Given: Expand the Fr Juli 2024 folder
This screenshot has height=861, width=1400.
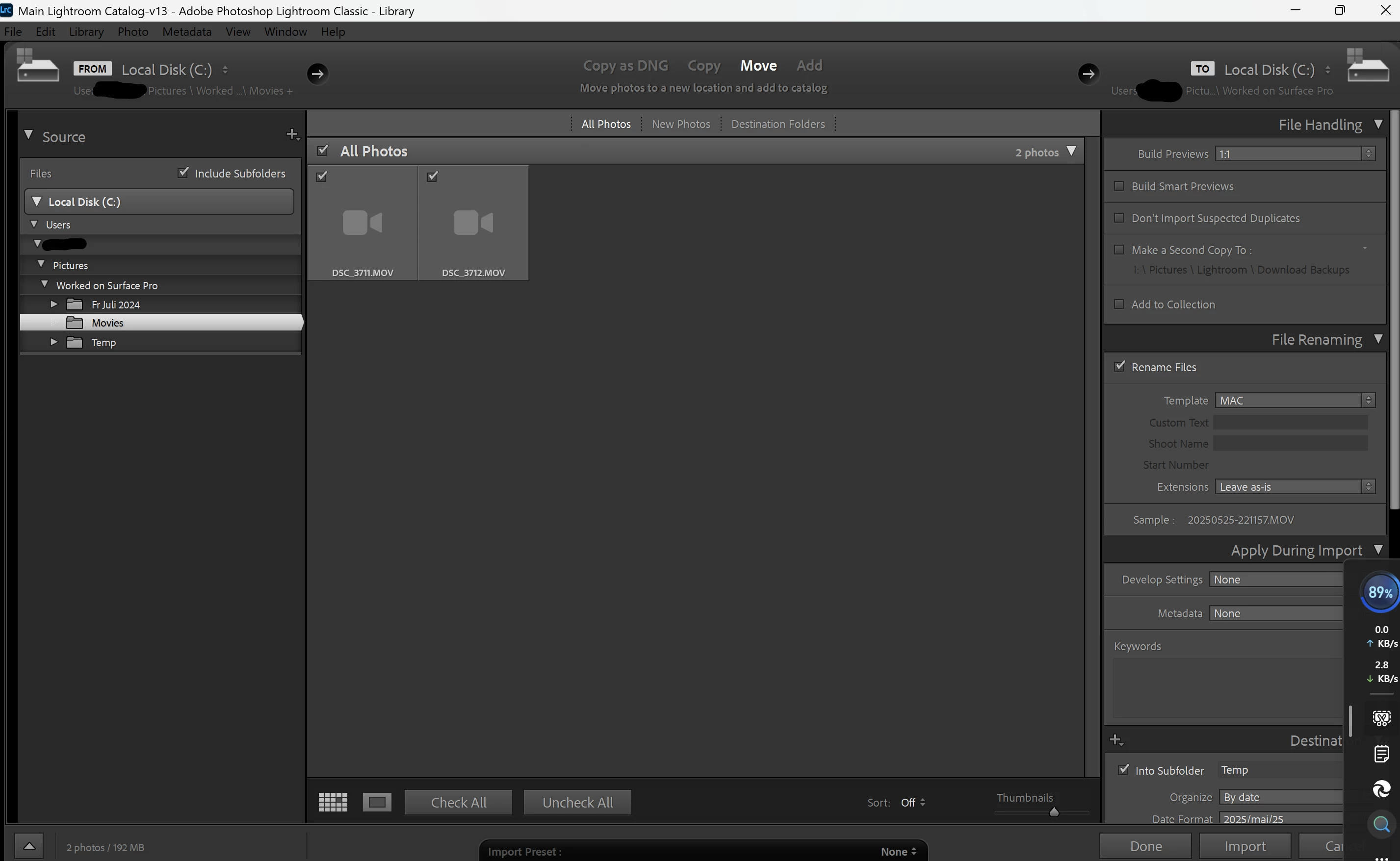Looking at the screenshot, I should [54, 304].
